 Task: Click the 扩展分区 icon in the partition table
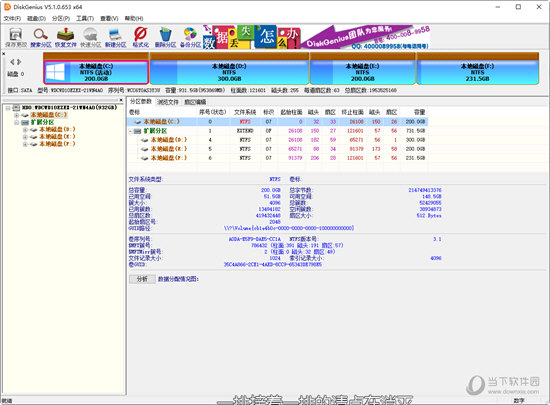[x=138, y=131]
